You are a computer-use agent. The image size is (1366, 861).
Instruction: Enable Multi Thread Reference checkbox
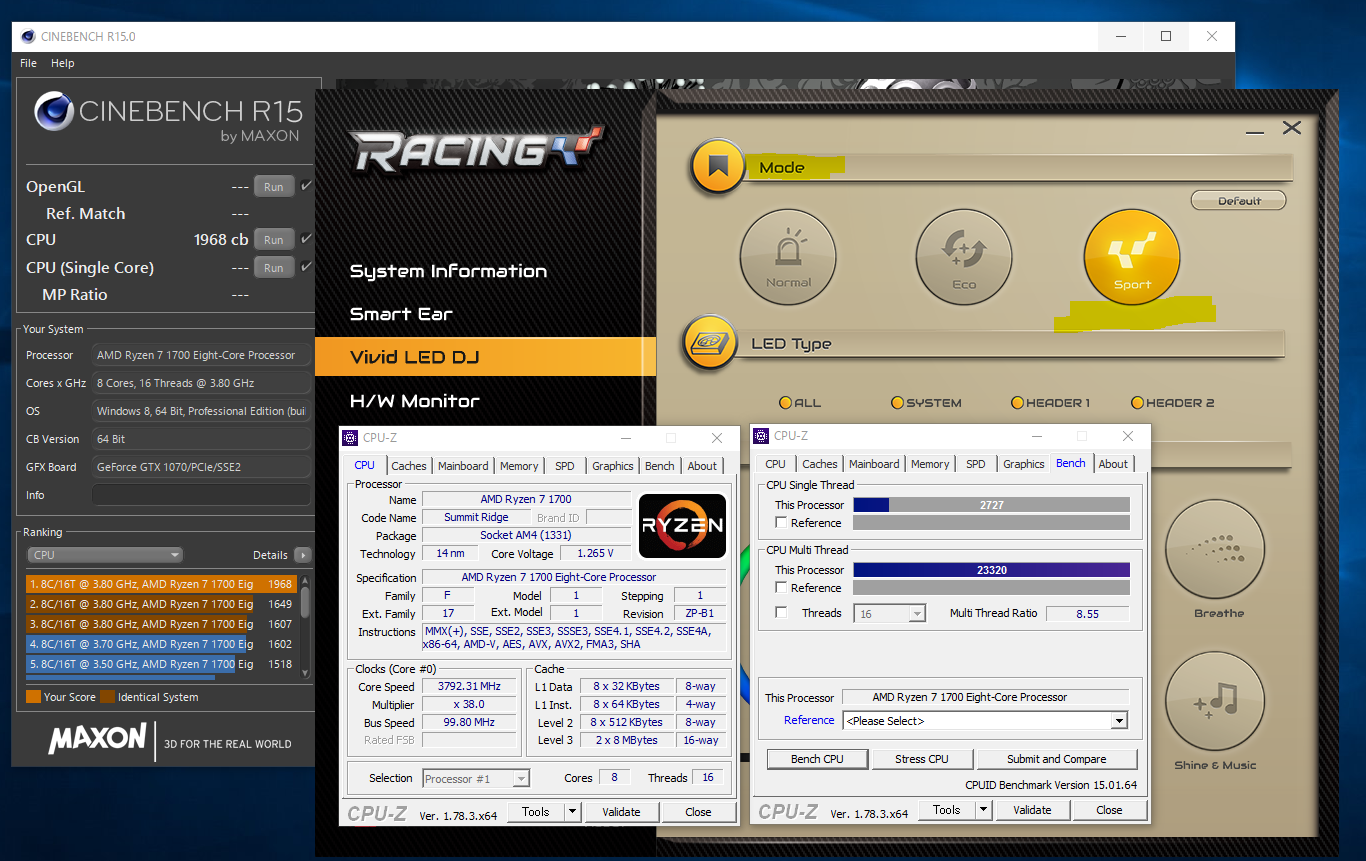(x=781, y=588)
